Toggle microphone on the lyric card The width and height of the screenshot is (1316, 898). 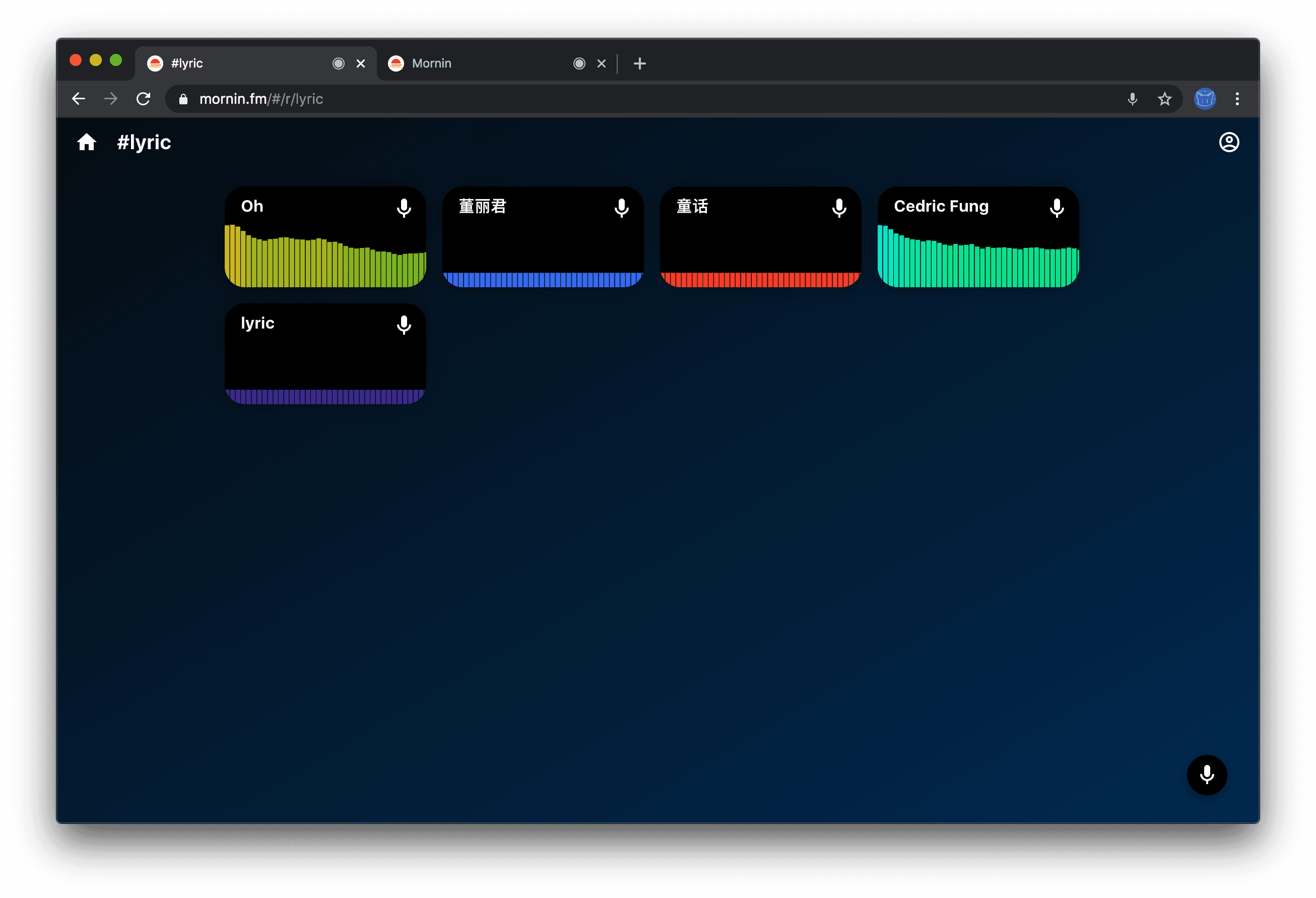[x=404, y=325]
